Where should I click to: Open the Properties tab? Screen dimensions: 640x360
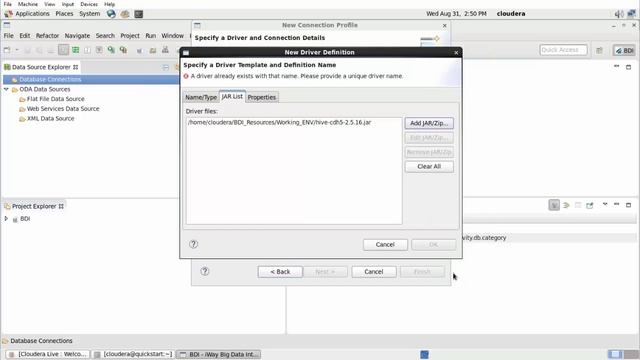coord(262,97)
